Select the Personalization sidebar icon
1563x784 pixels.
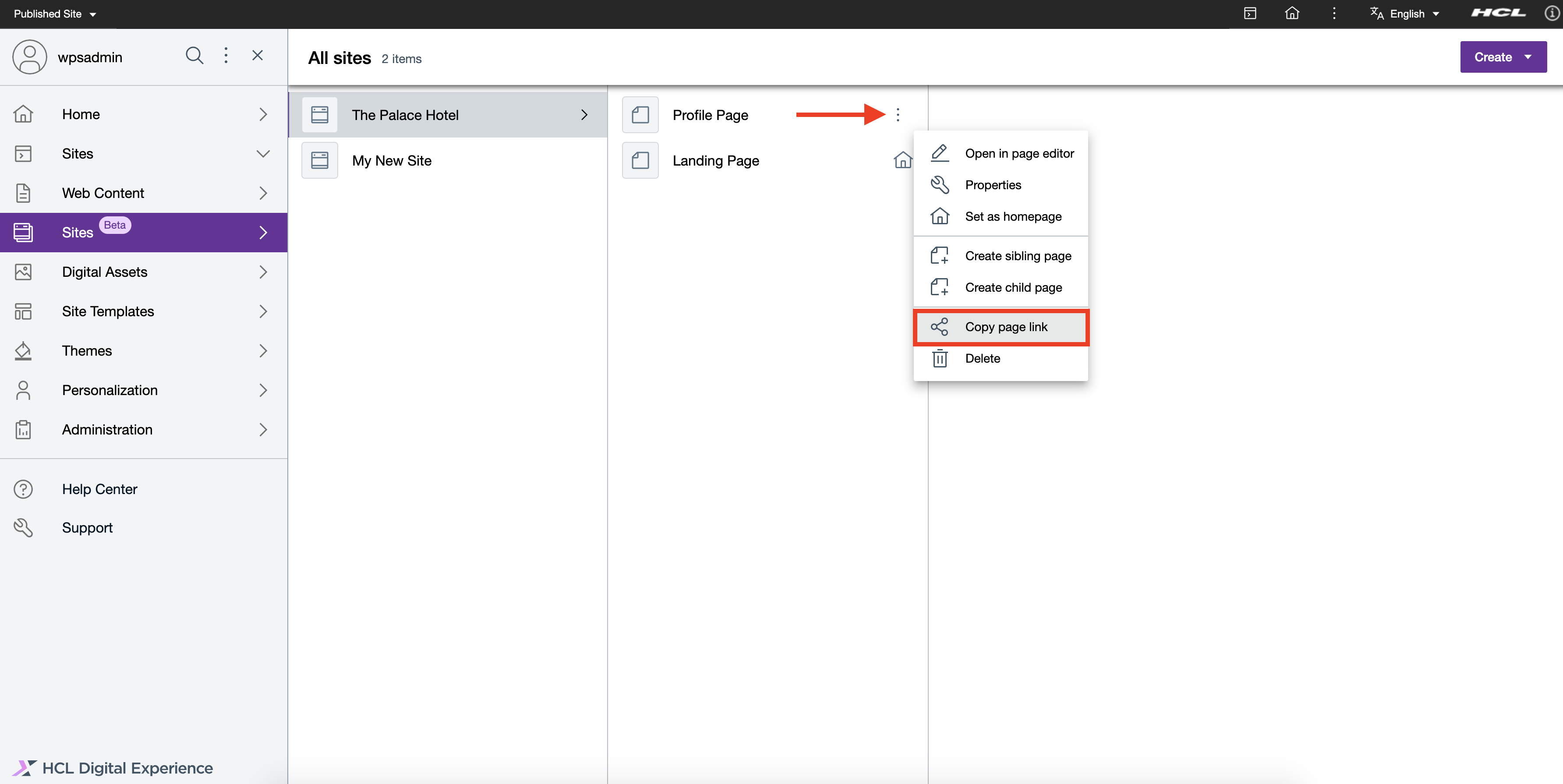pos(23,390)
